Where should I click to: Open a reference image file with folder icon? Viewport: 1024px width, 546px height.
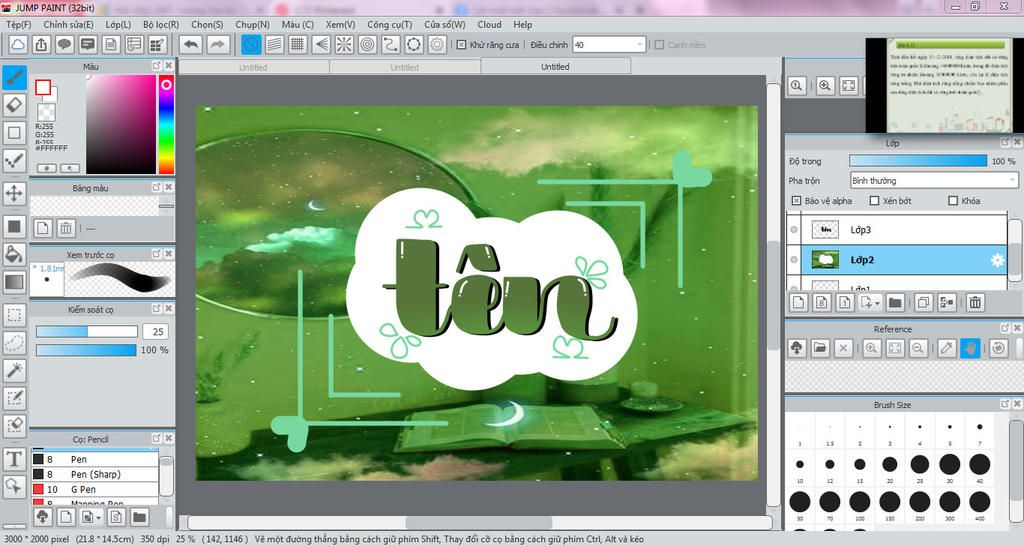tap(820, 348)
